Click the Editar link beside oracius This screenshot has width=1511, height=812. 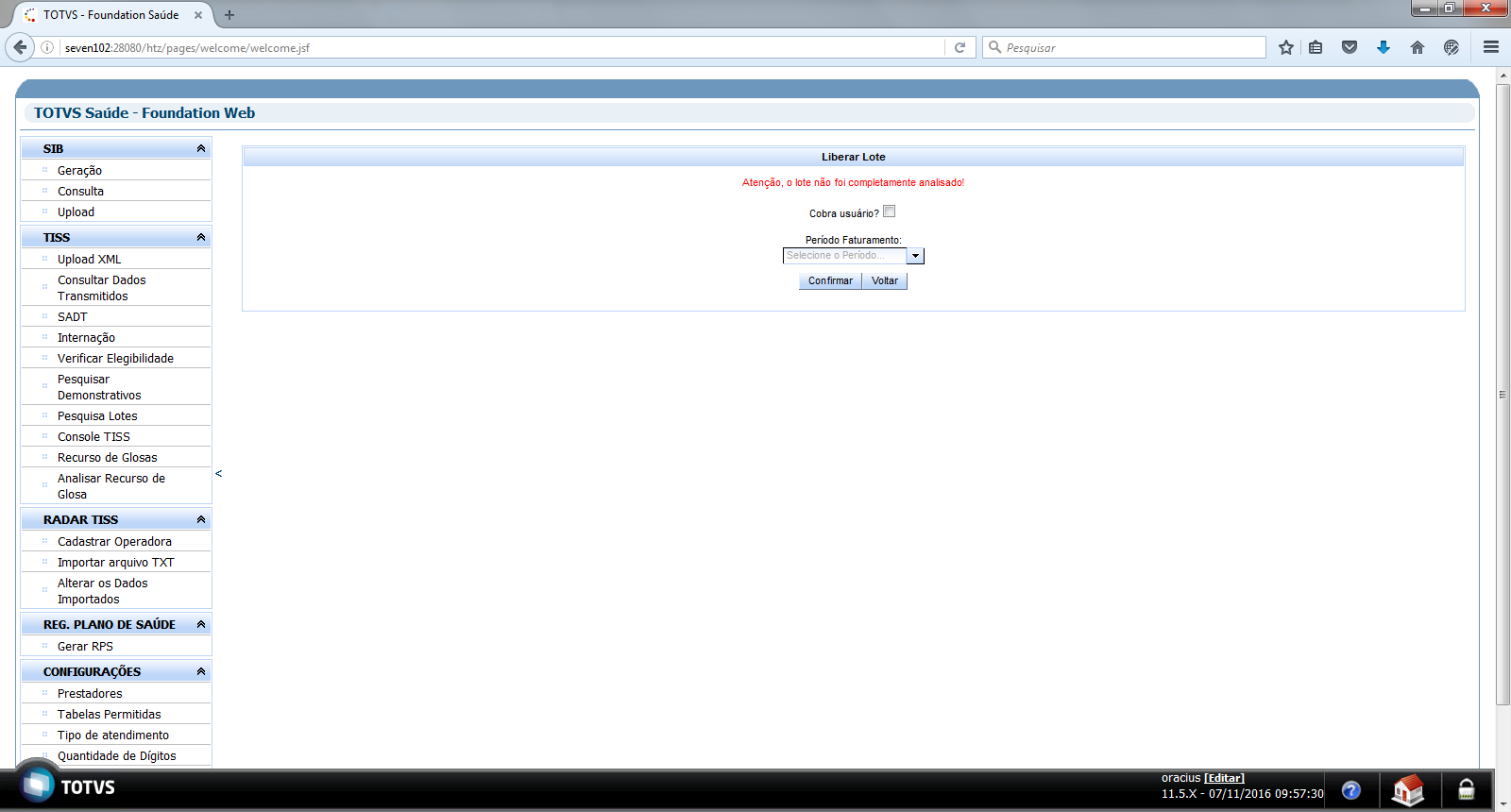pos(1224,779)
